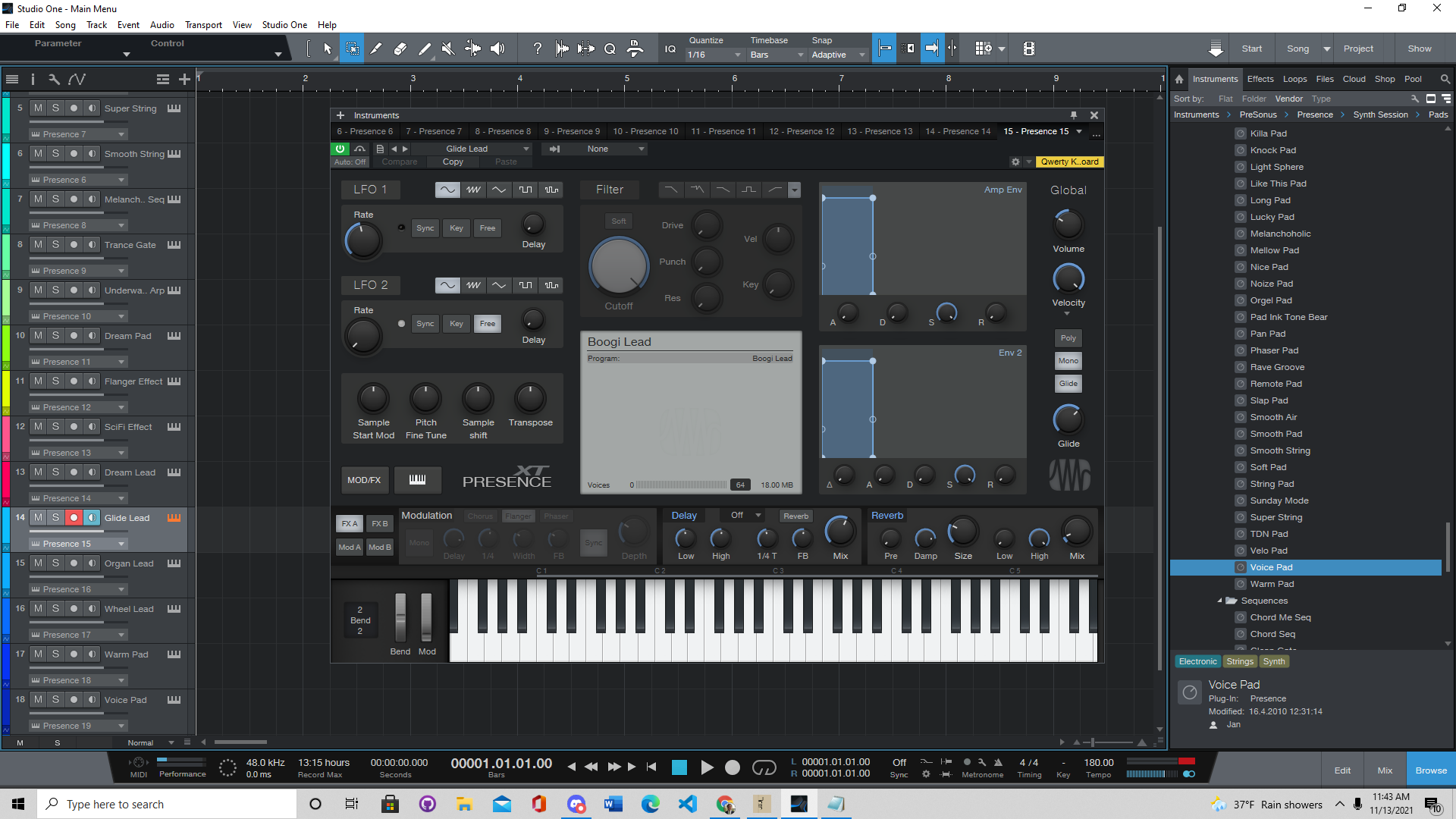Viewport: 1456px width, 819px height.
Task: Select the Paint pencil tool
Action: (425, 49)
